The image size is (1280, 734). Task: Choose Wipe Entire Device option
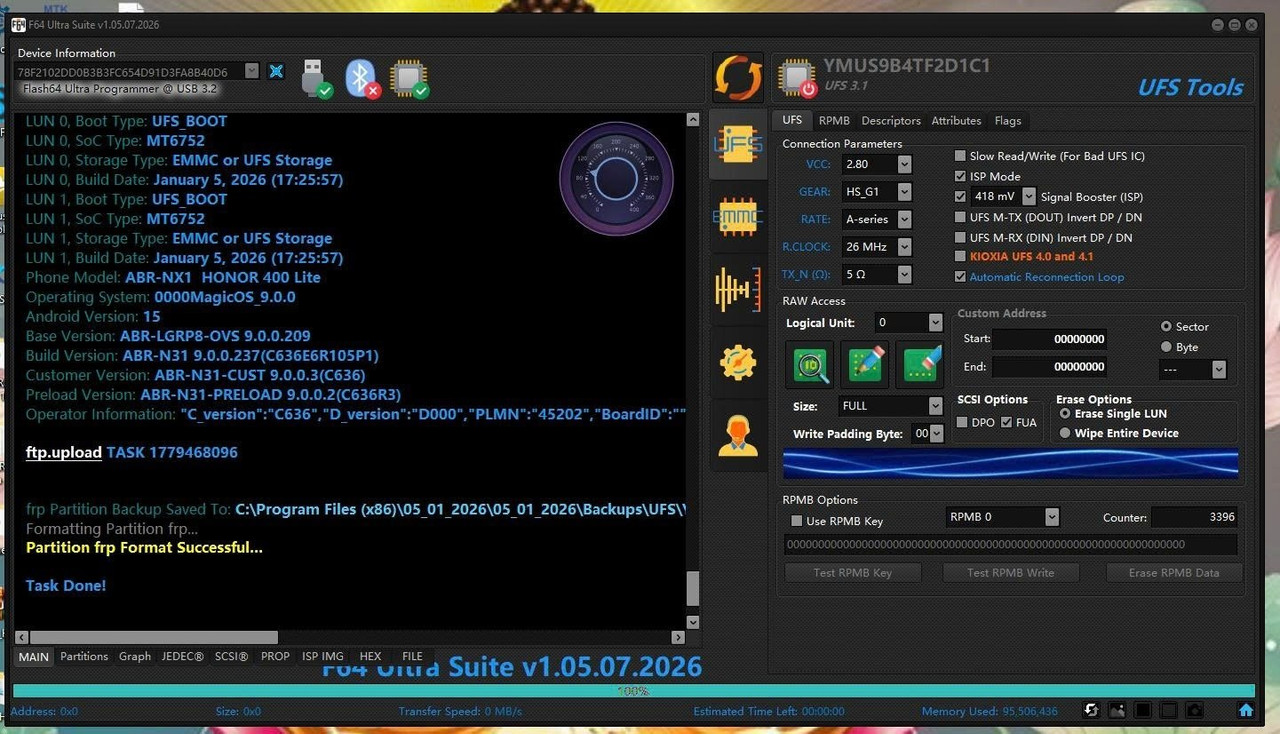pyautogui.click(x=1065, y=433)
